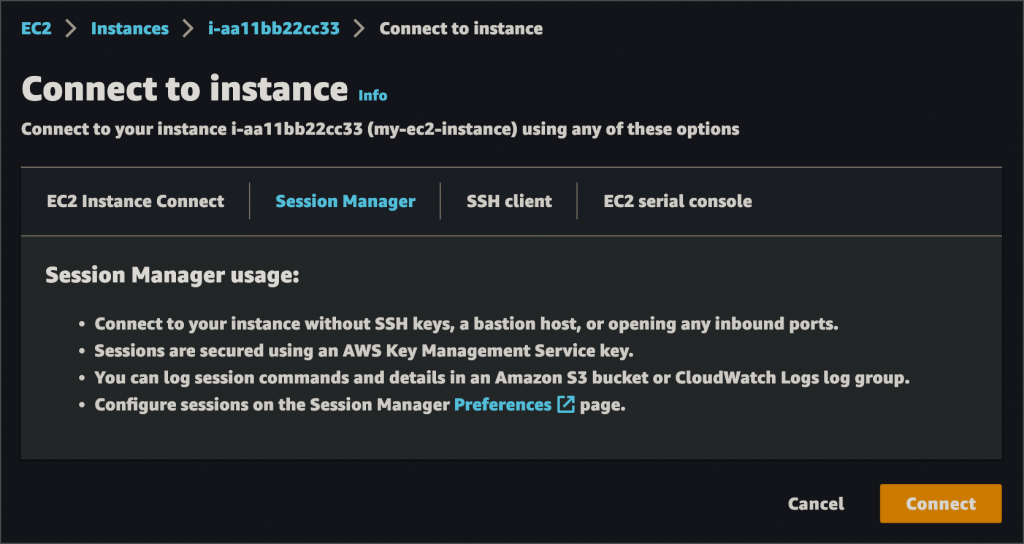
Task: Switch to the EC2 Instance Connect tab
Action: pyautogui.click(x=135, y=201)
